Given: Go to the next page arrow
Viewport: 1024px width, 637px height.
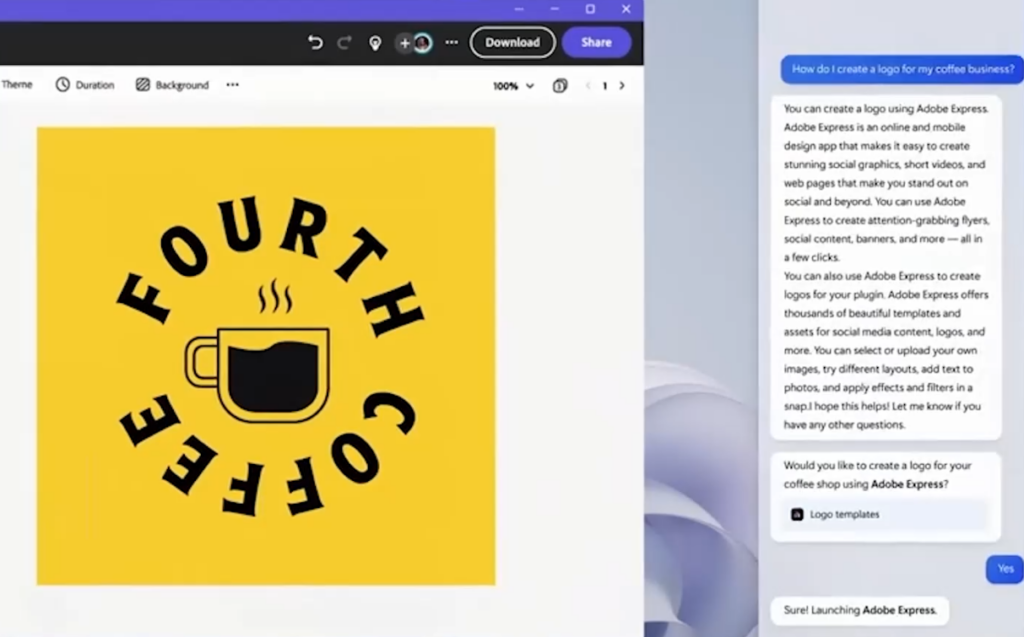Looking at the screenshot, I should (622, 86).
